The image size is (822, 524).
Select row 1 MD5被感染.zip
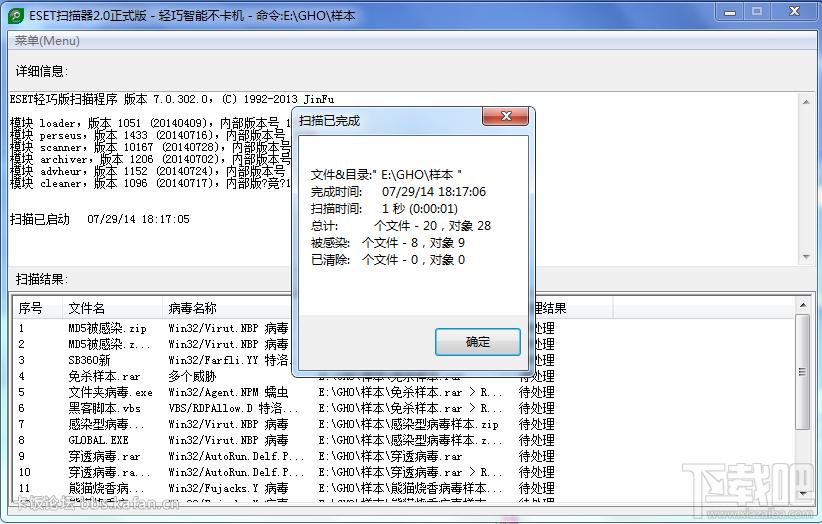tap(107, 329)
